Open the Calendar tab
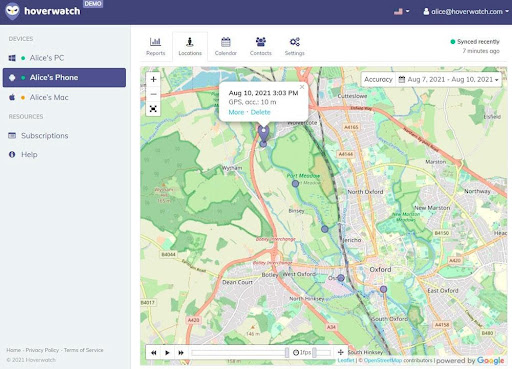The image size is (512, 369). (x=226, y=46)
